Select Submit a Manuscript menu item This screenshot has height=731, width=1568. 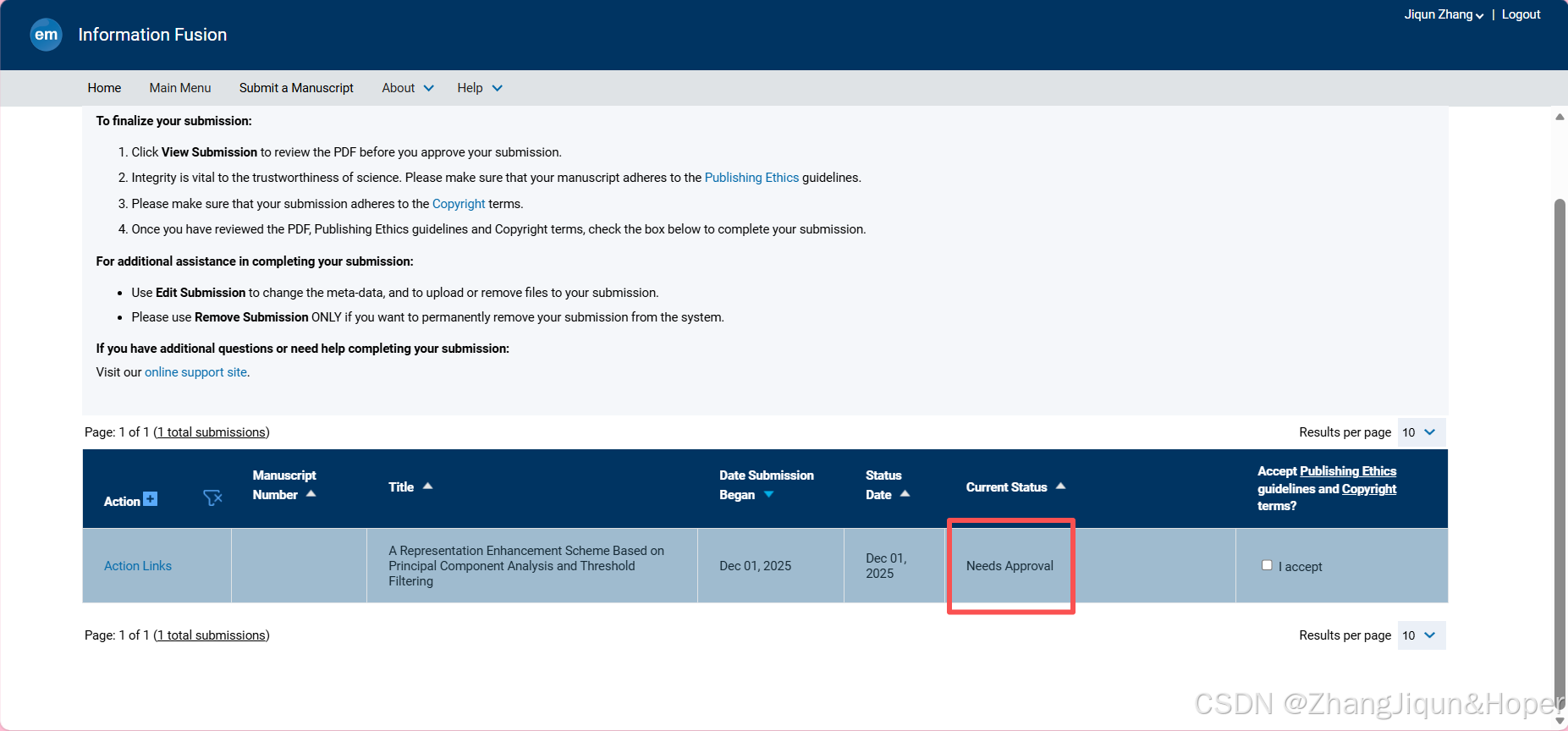coord(296,88)
